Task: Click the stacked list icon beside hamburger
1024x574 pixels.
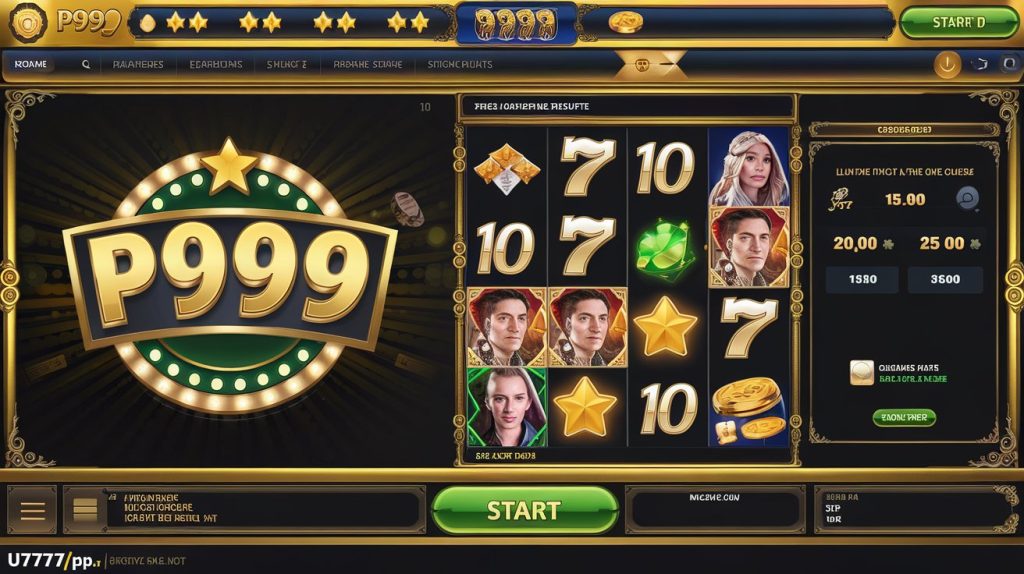Action: point(85,510)
